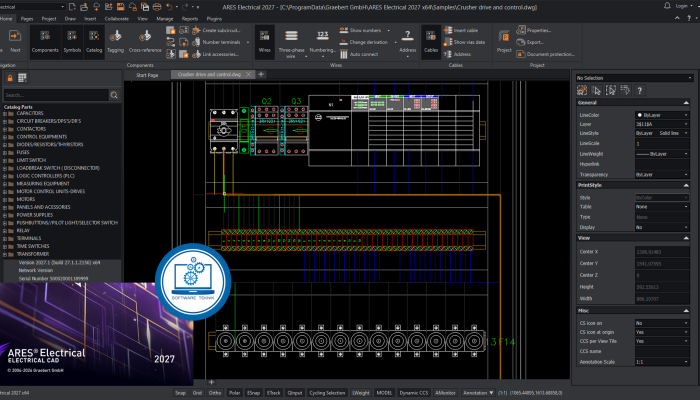Click Create subcircuit button
The height and width of the screenshot is (400, 700).
point(216,30)
